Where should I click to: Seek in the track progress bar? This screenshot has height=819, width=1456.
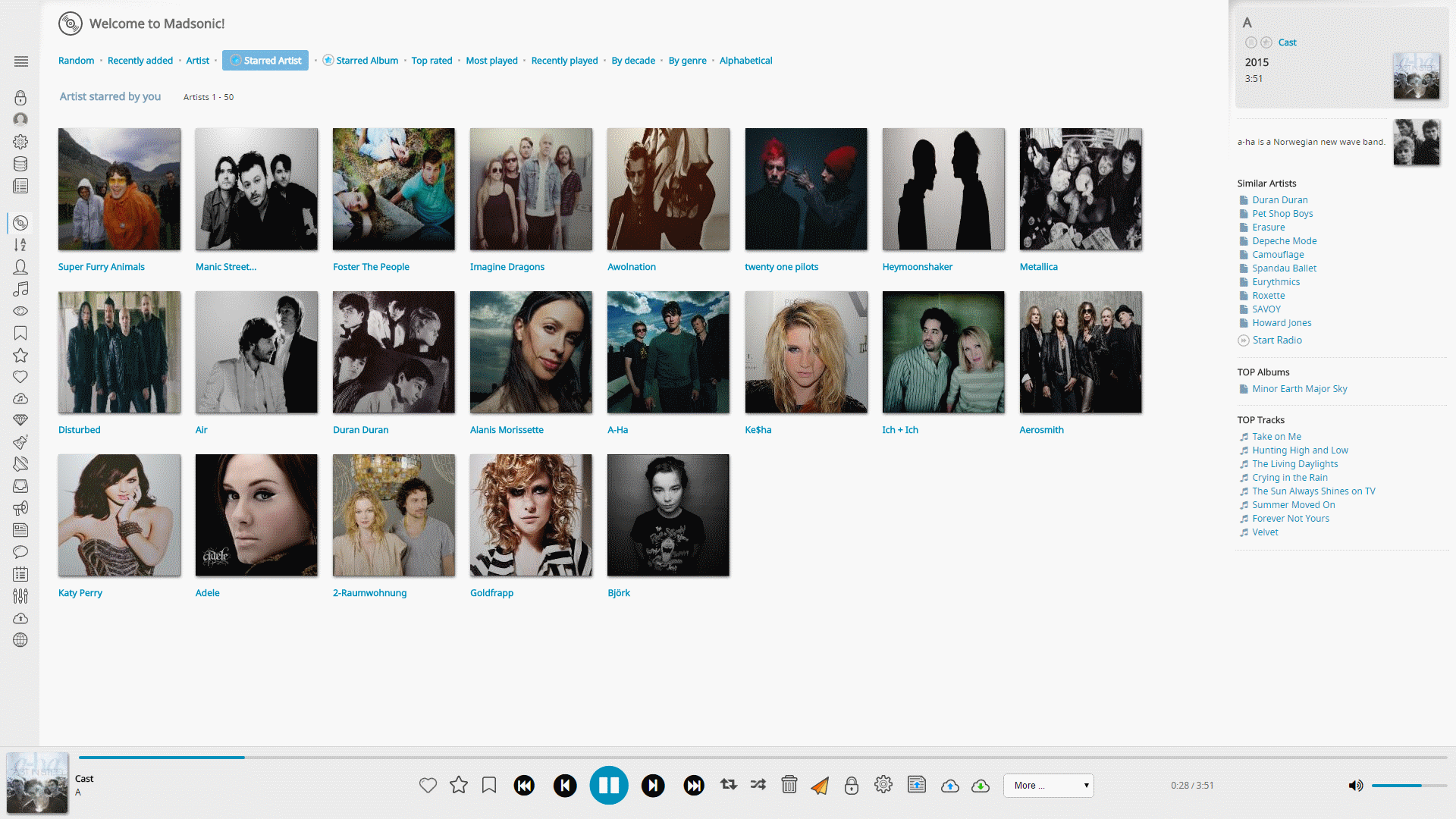pos(763,758)
